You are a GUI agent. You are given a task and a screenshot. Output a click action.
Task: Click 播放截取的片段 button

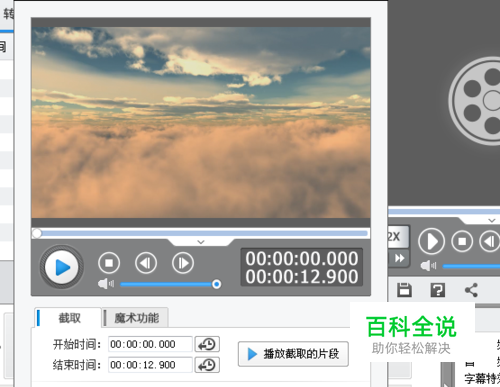coord(293,354)
